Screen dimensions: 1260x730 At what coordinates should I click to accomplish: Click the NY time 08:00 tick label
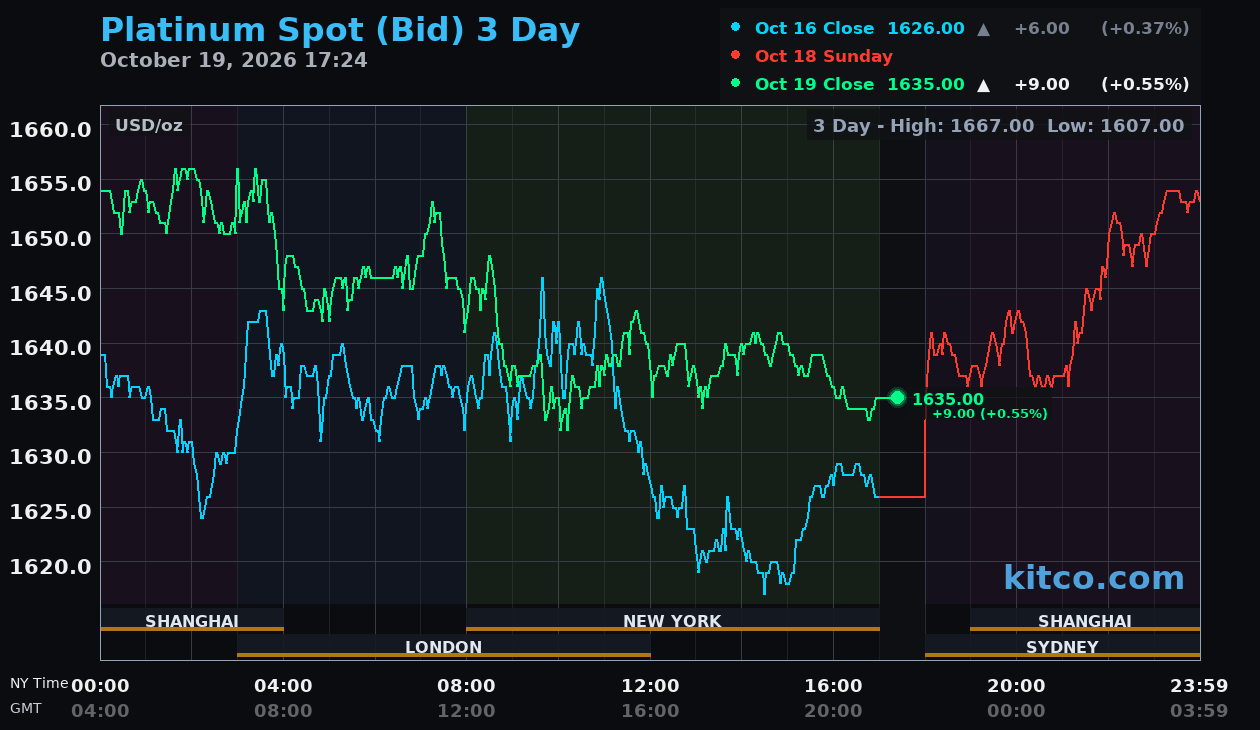point(466,686)
